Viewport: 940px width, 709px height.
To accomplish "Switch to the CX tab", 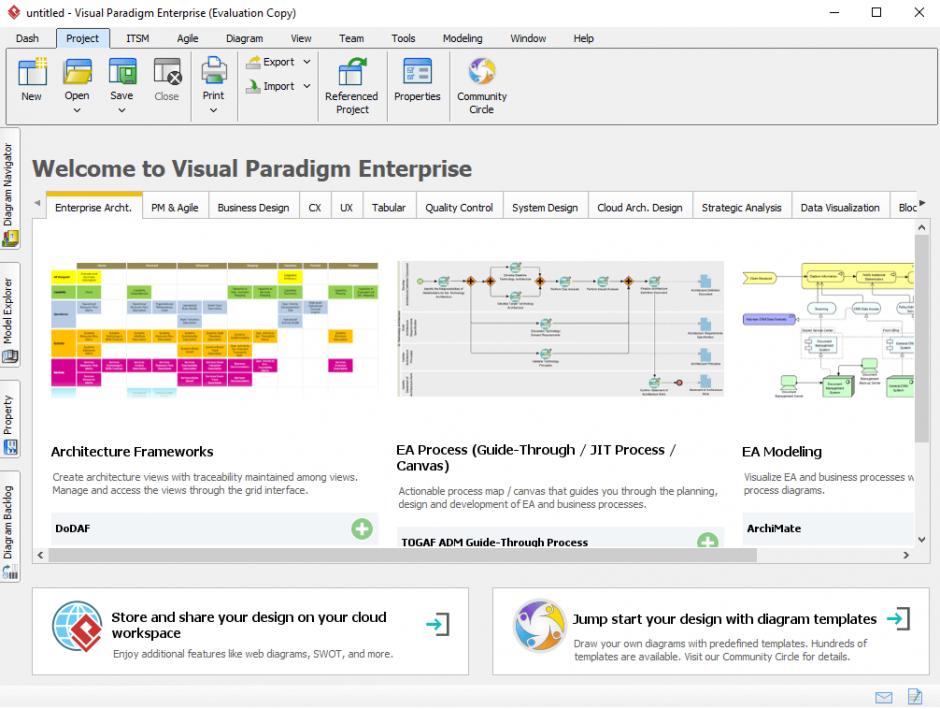I will (315, 207).
